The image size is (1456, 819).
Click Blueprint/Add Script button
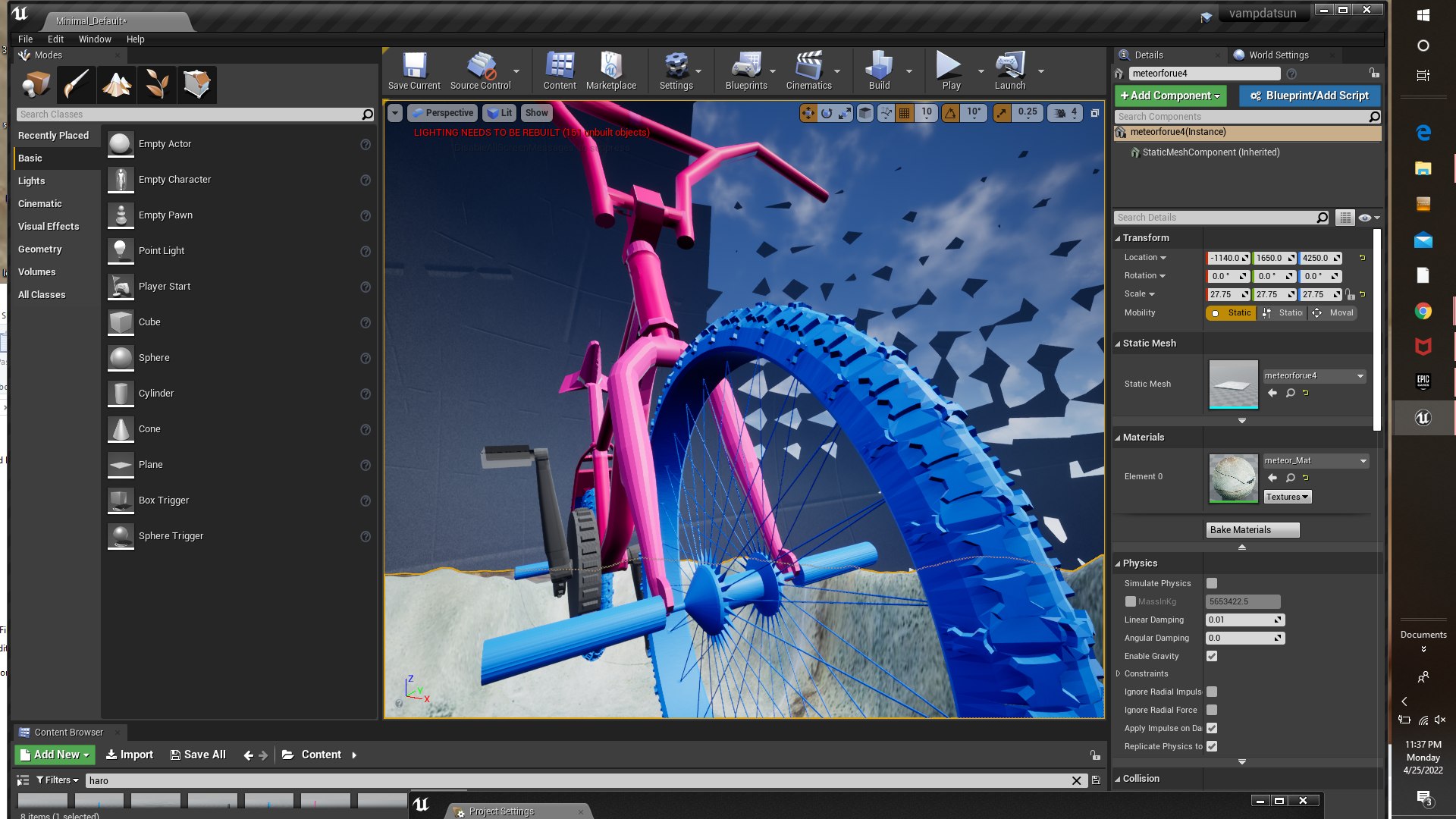[x=1310, y=96]
